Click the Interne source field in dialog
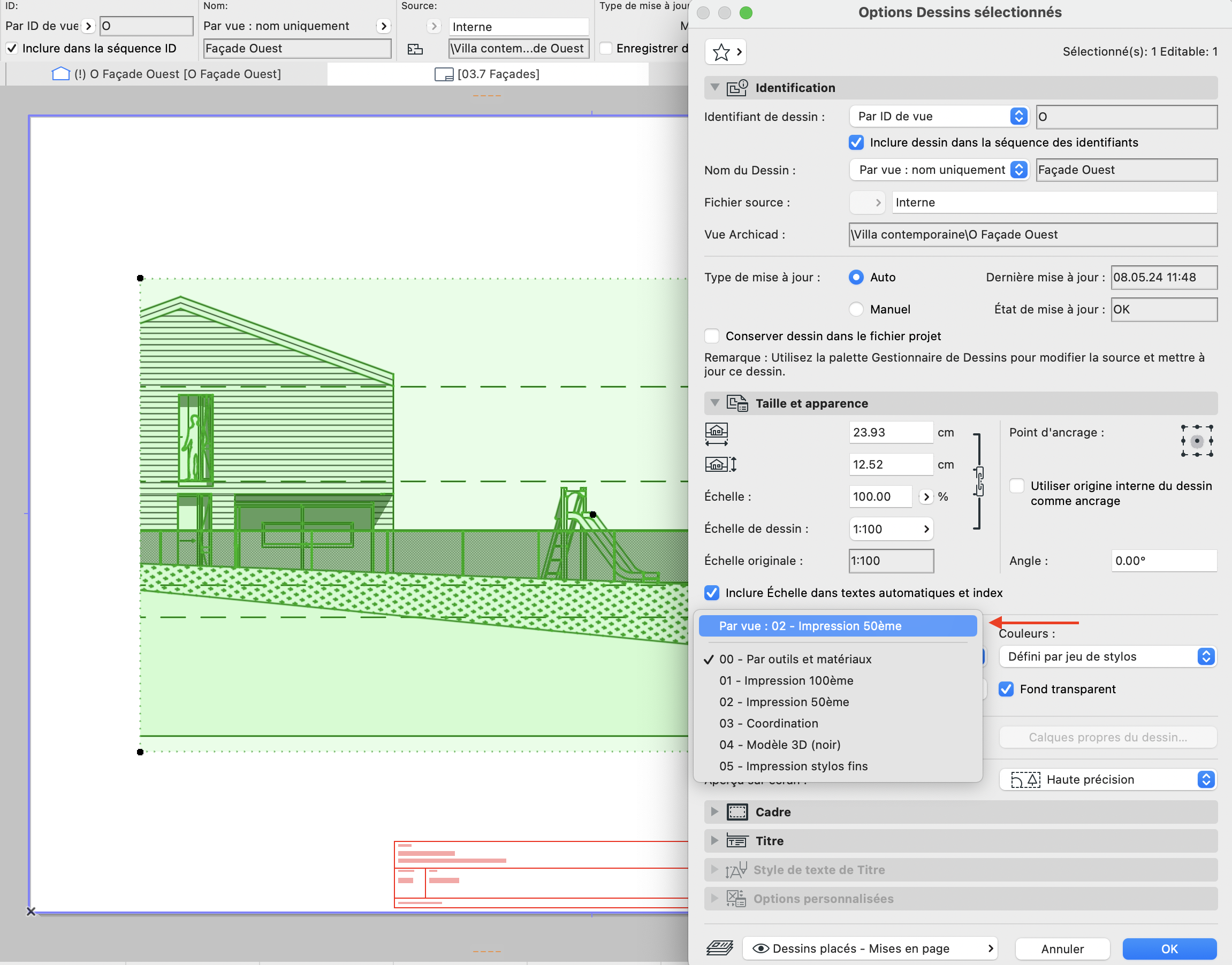Viewport: 1232px width, 965px height. (x=1054, y=202)
